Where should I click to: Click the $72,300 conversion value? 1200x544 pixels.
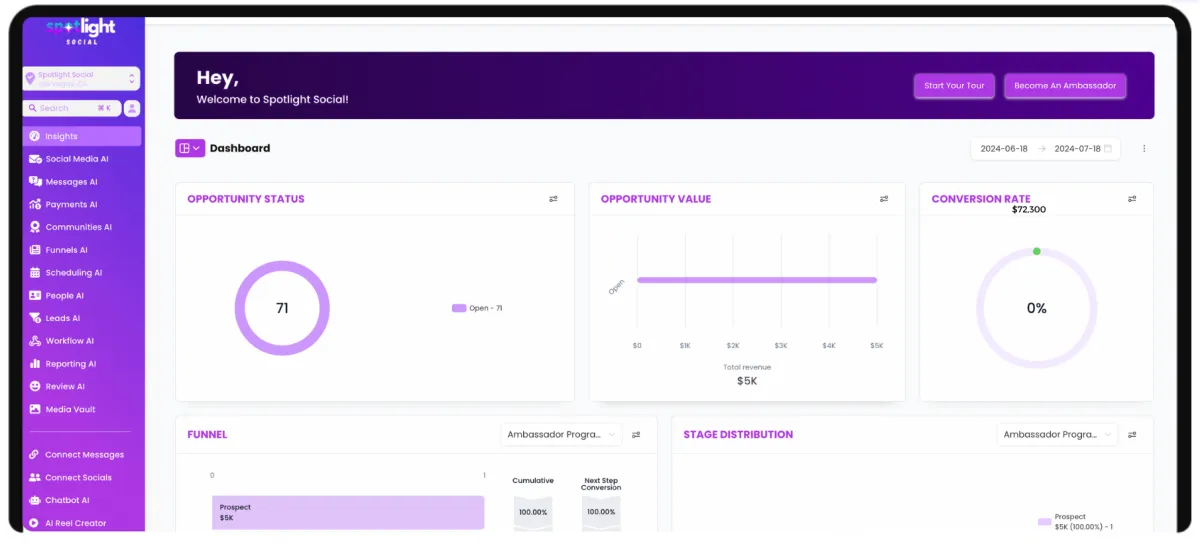point(1029,210)
